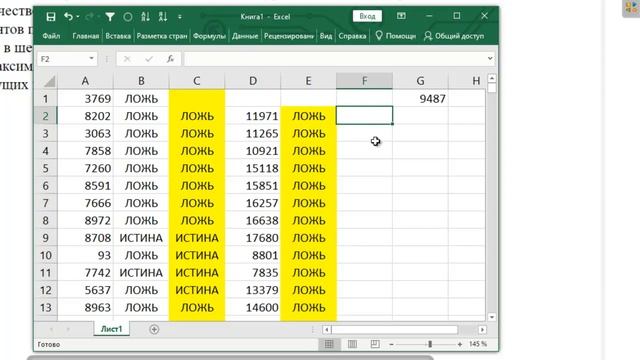Viewport: 640px width, 360px height.
Task: Open the Рецензирование tab
Action: [289, 36]
